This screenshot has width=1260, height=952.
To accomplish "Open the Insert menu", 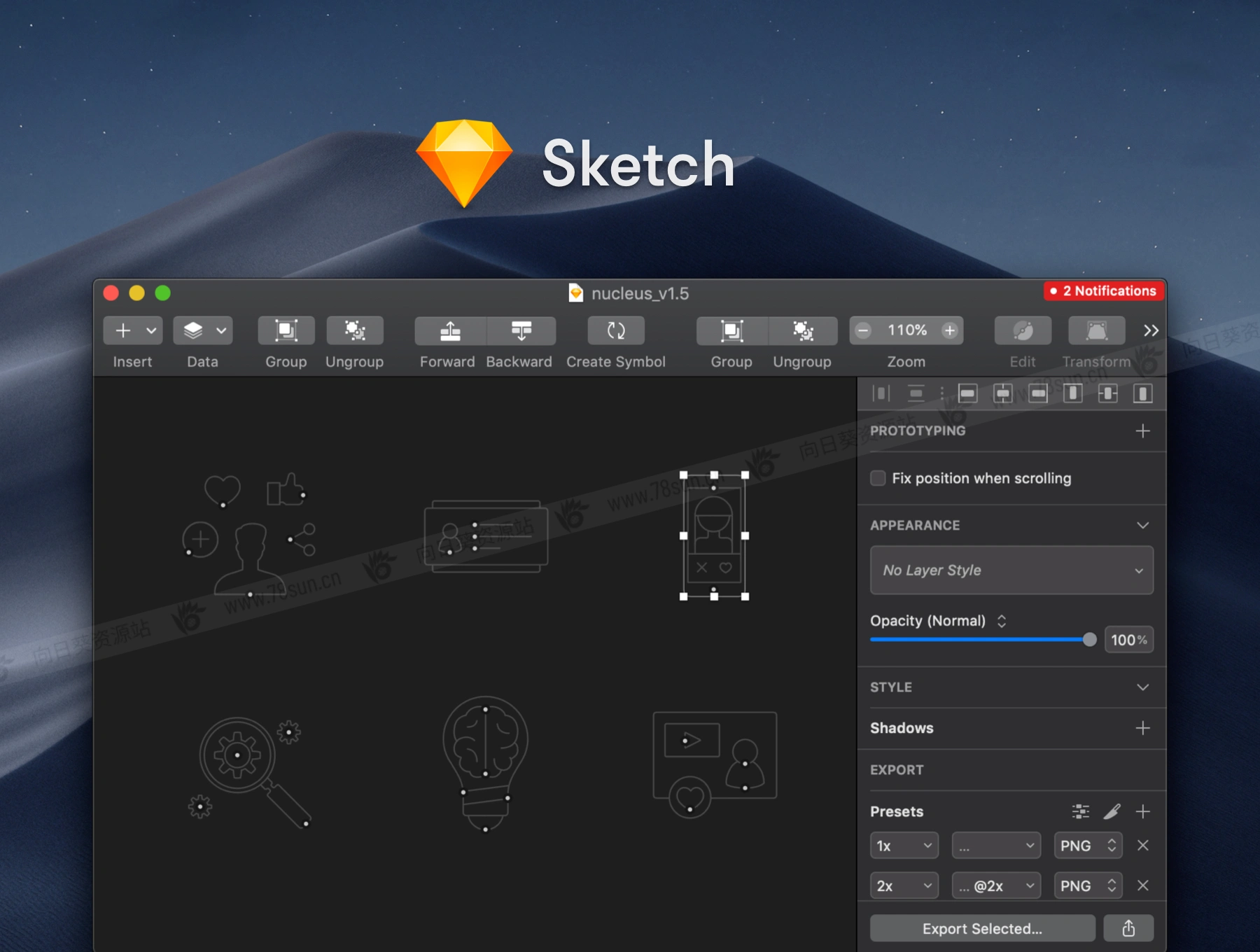I will [132, 330].
